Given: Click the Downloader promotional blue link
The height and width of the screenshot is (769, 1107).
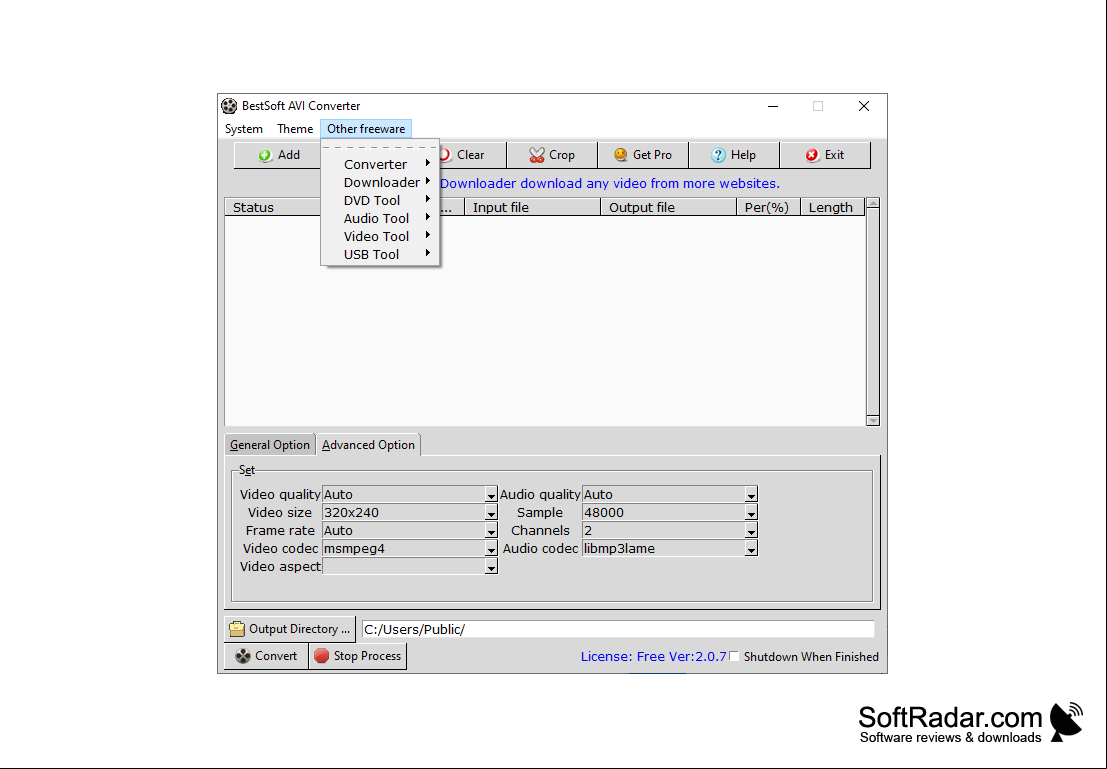Looking at the screenshot, I should point(610,184).
